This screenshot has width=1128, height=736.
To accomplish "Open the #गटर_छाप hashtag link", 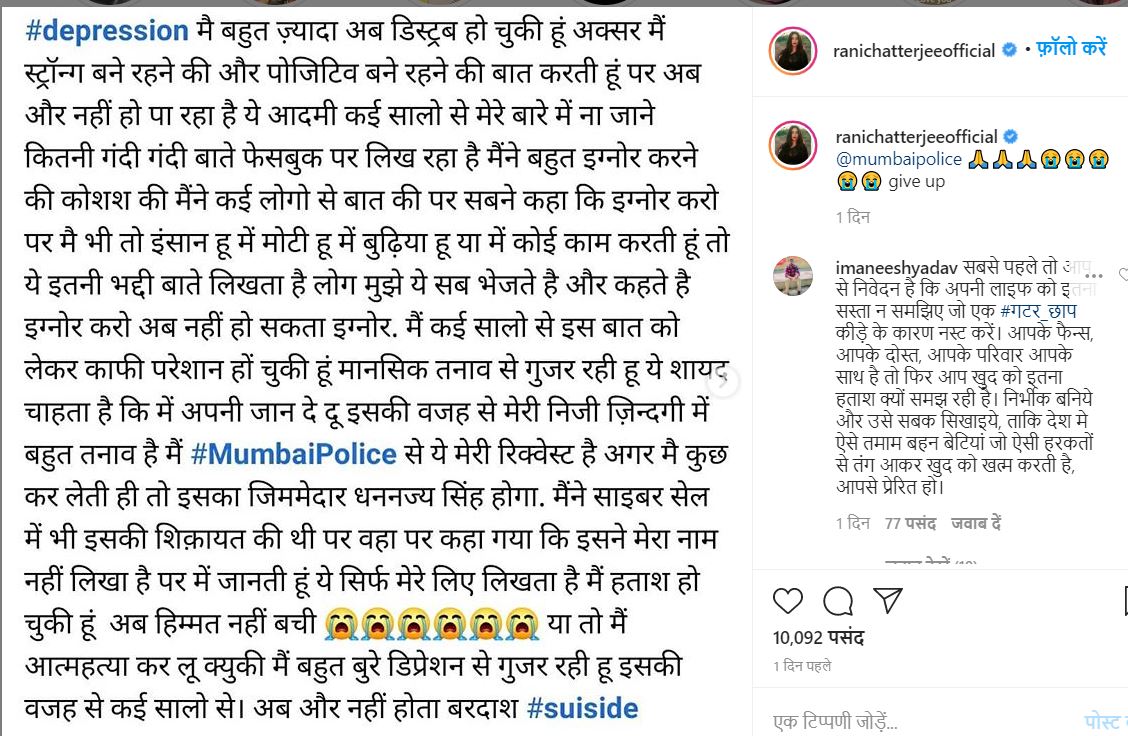I will pos(1038,311).
